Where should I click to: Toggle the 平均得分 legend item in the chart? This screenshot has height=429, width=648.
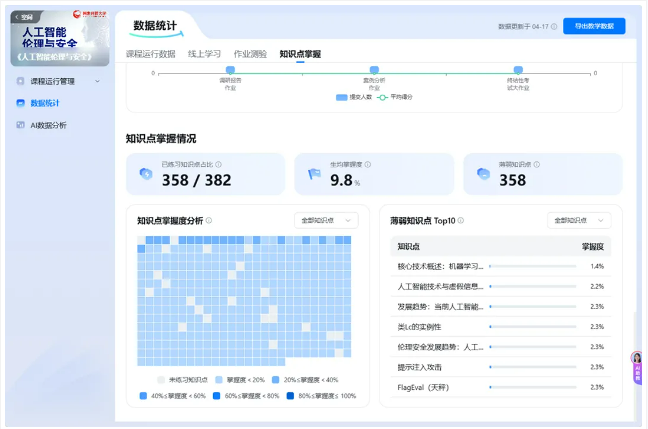pos(395,98)
